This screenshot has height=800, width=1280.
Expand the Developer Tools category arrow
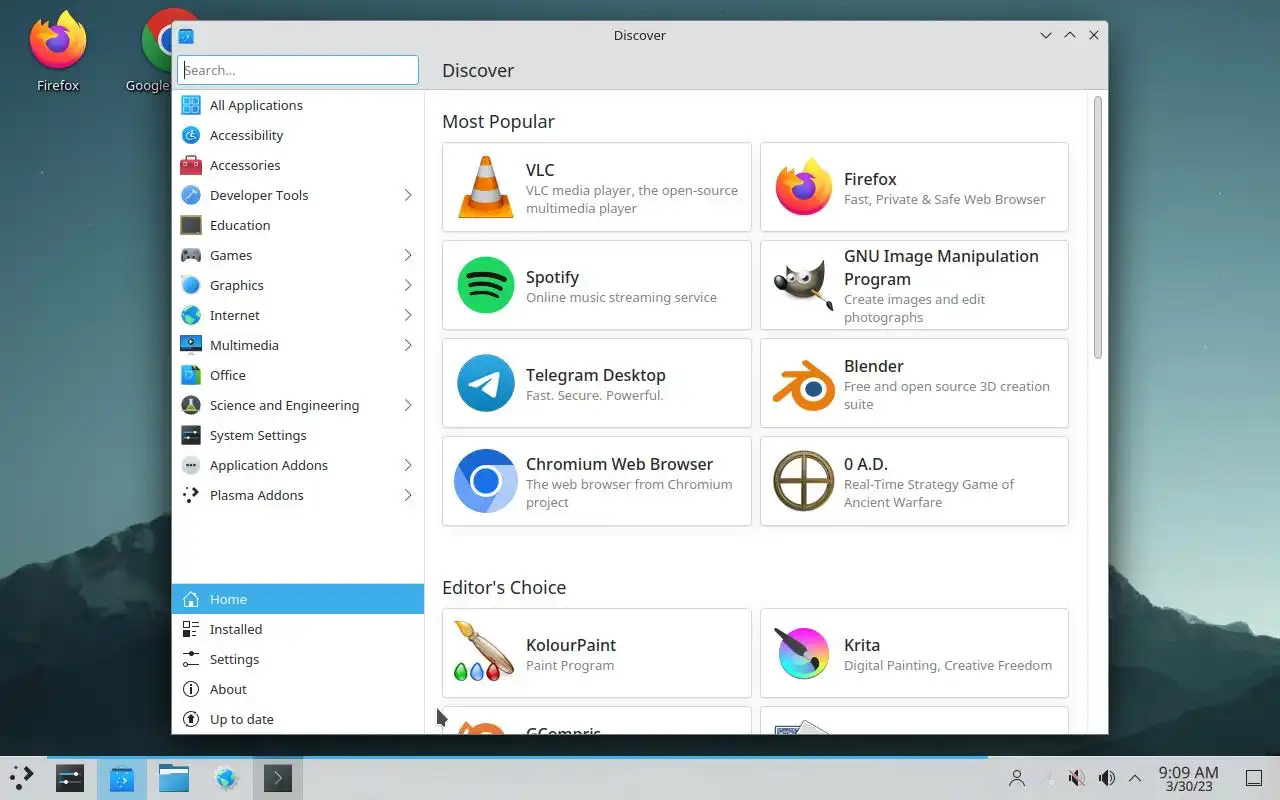point(408,195)
